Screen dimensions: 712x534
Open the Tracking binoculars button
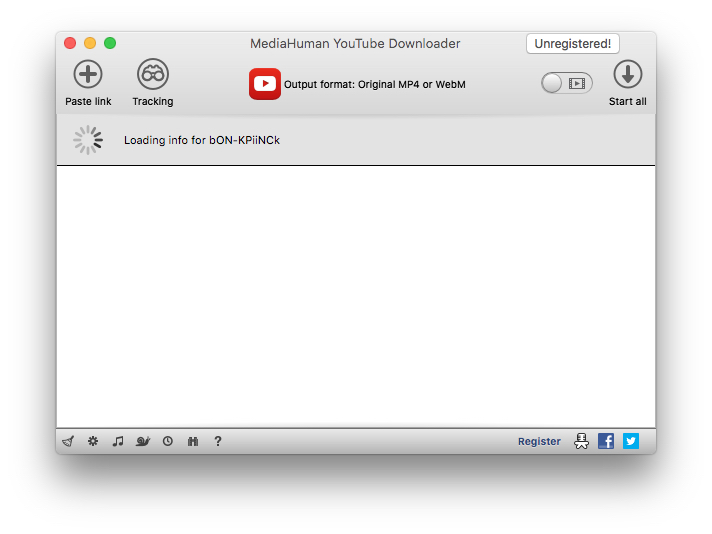tap(153, 74)
